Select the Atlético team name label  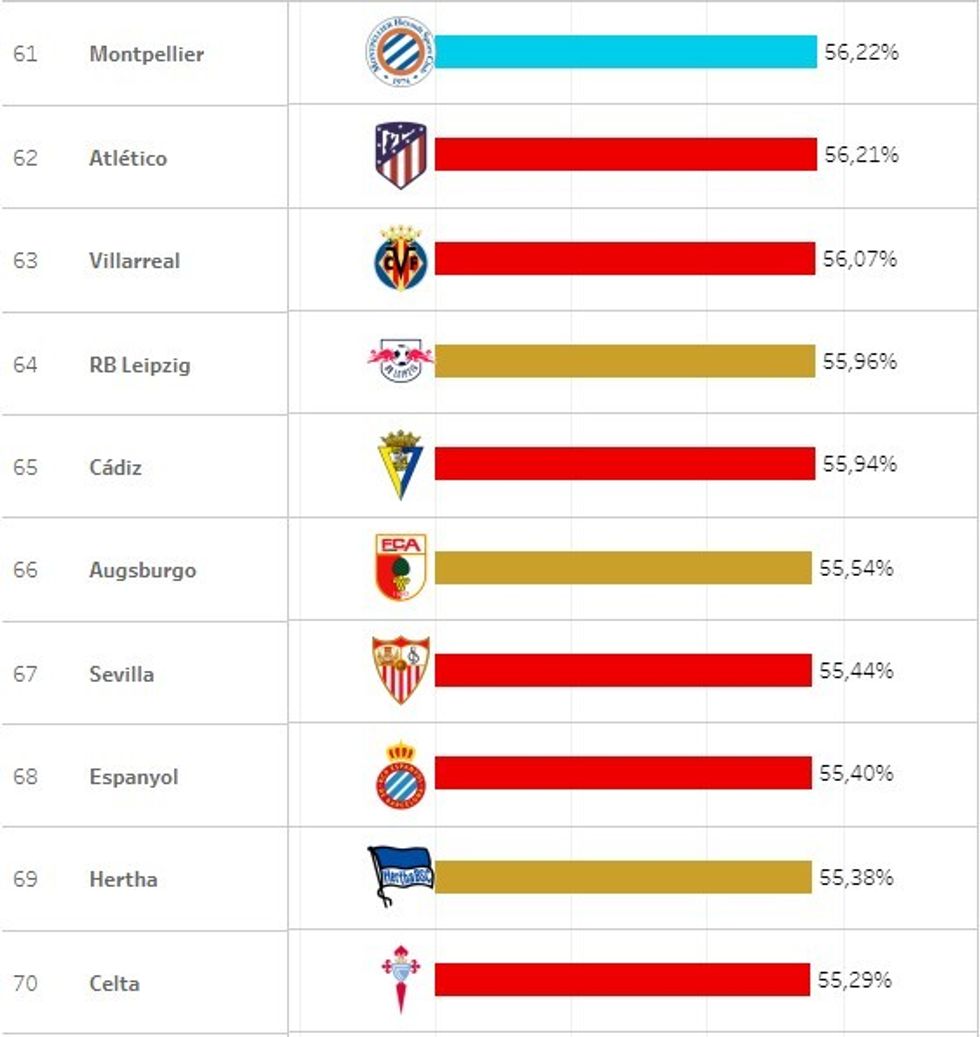click(x=128, y=158)
